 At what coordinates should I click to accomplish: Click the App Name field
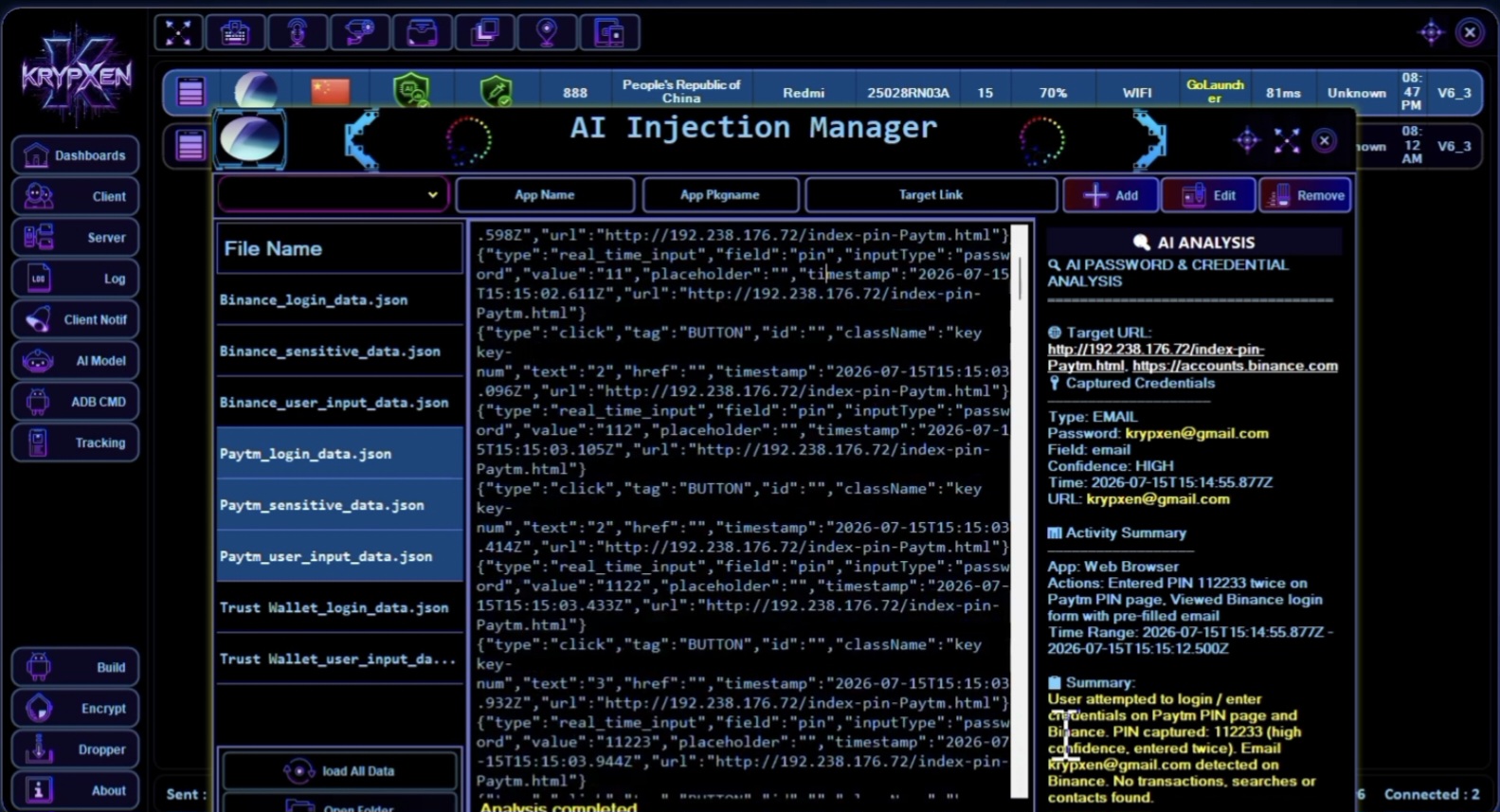[545, 194]
